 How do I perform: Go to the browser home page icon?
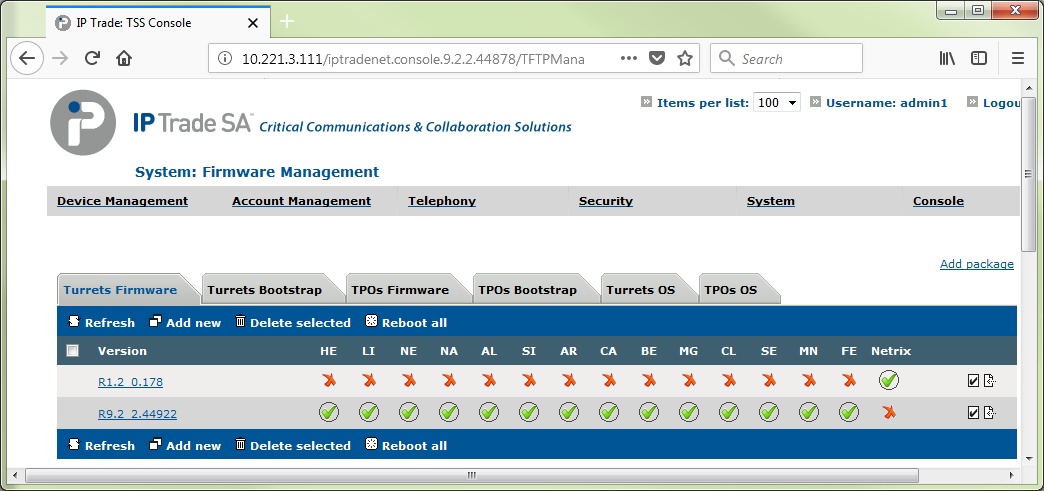coord(124,59)
